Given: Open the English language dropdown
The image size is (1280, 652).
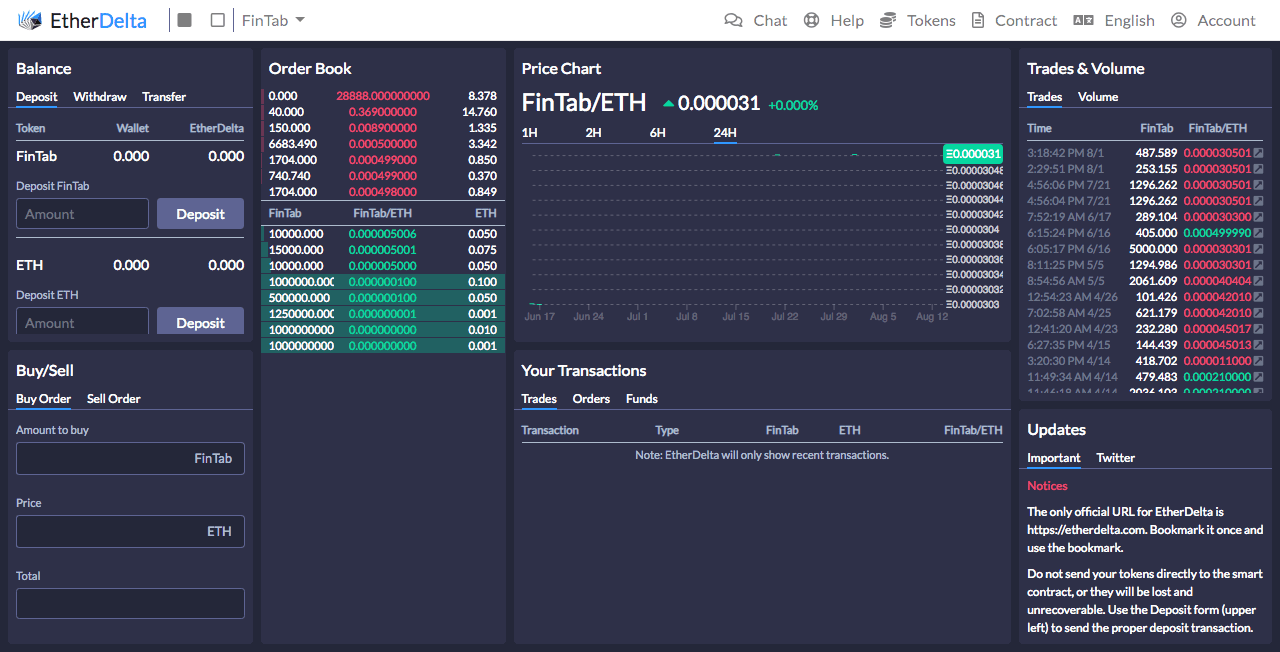Looking at the screenshot, I should (1114, 20).
